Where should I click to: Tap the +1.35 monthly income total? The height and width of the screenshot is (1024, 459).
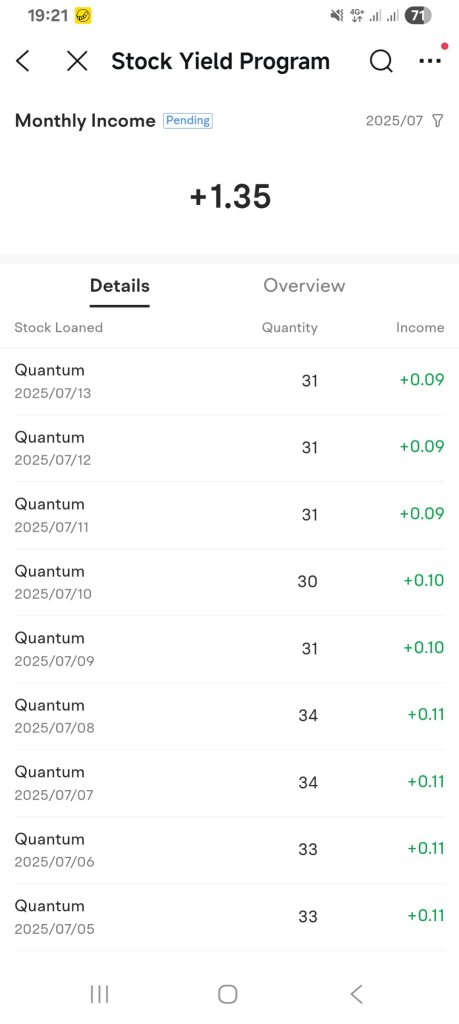tap(230, 197)
